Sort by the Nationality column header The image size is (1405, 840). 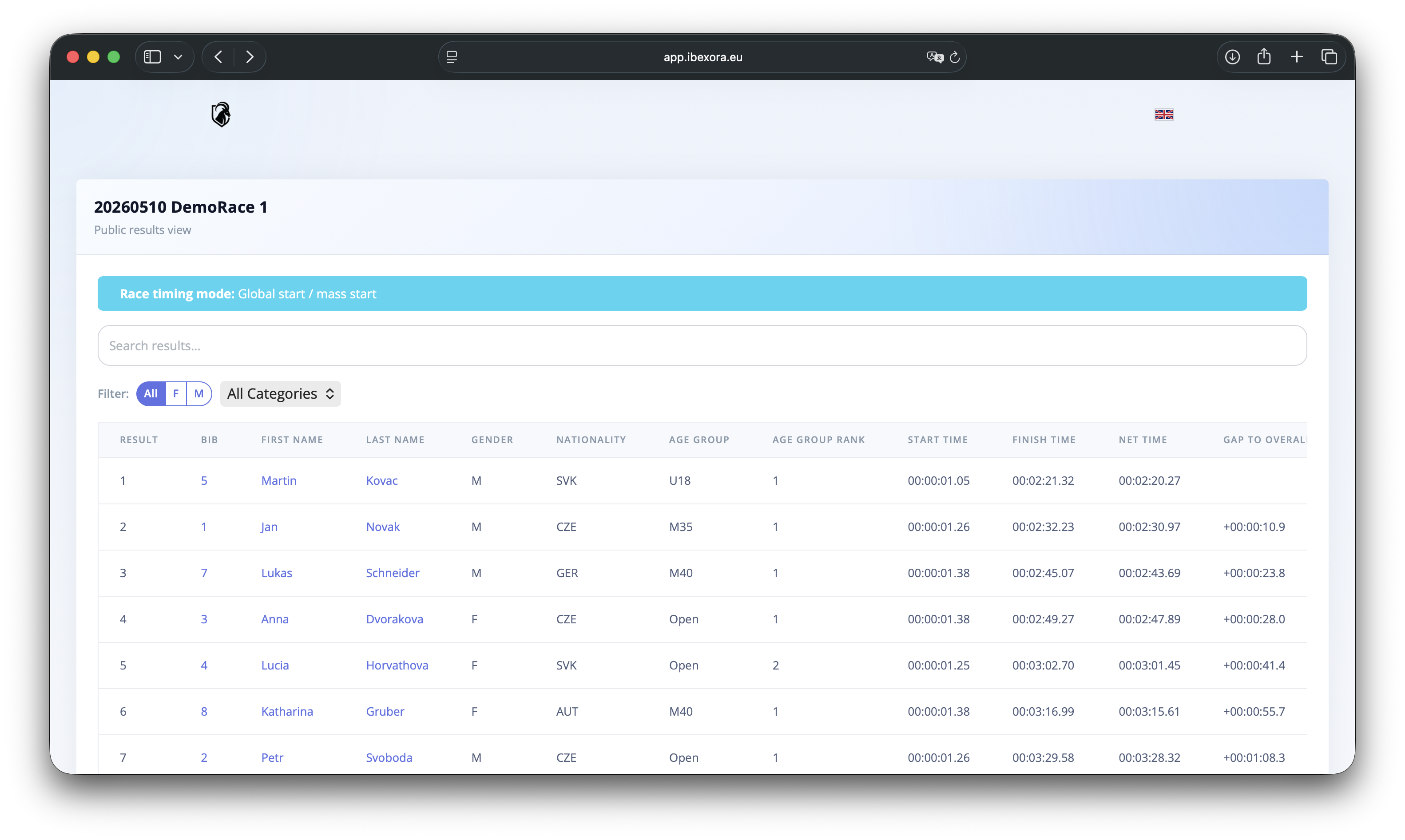tap(591, 440)
